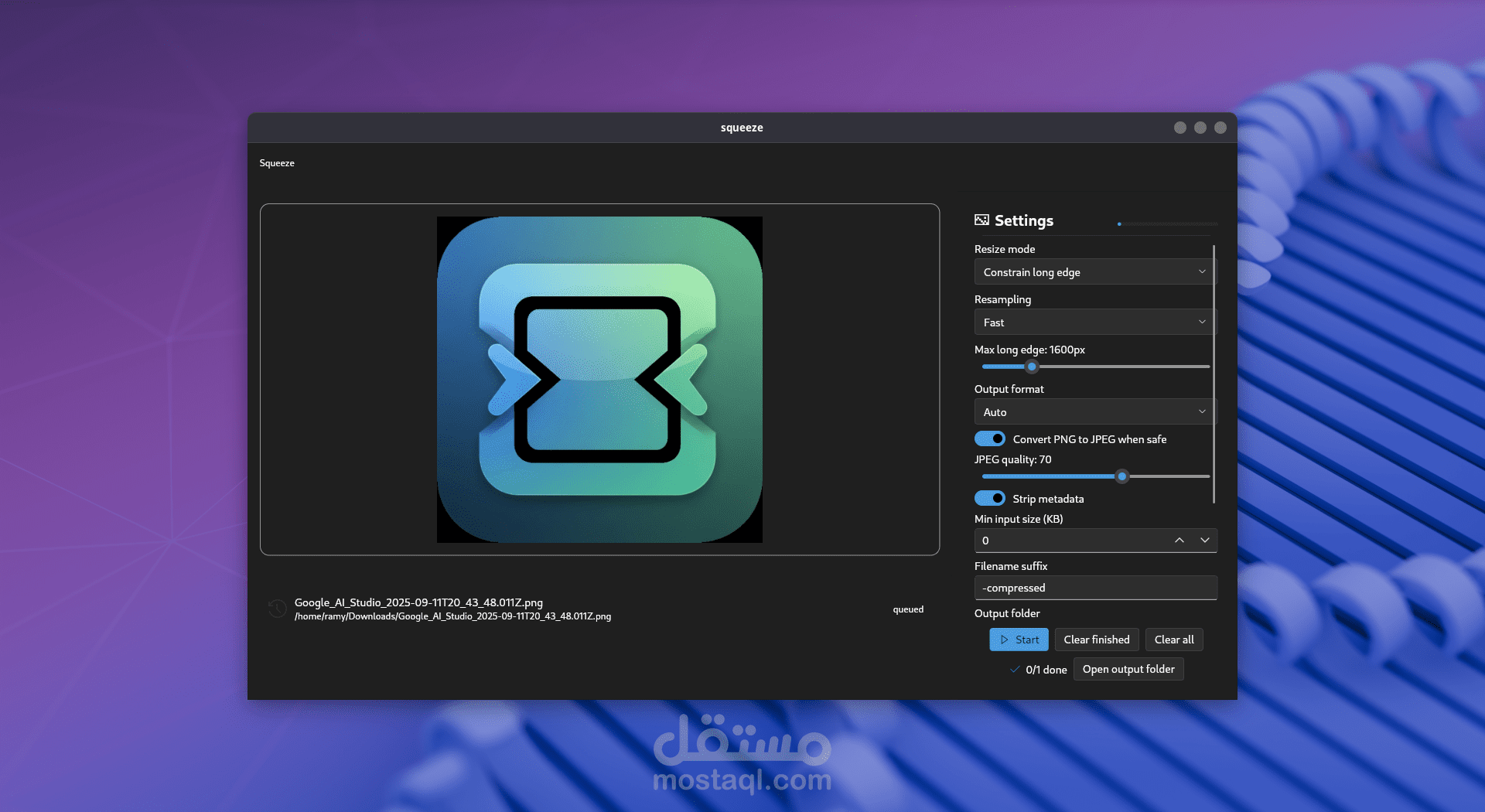This screenshot has width=1485, height=812.
Task: Increase Min input size with up arrow
Action: (1179, 541)
